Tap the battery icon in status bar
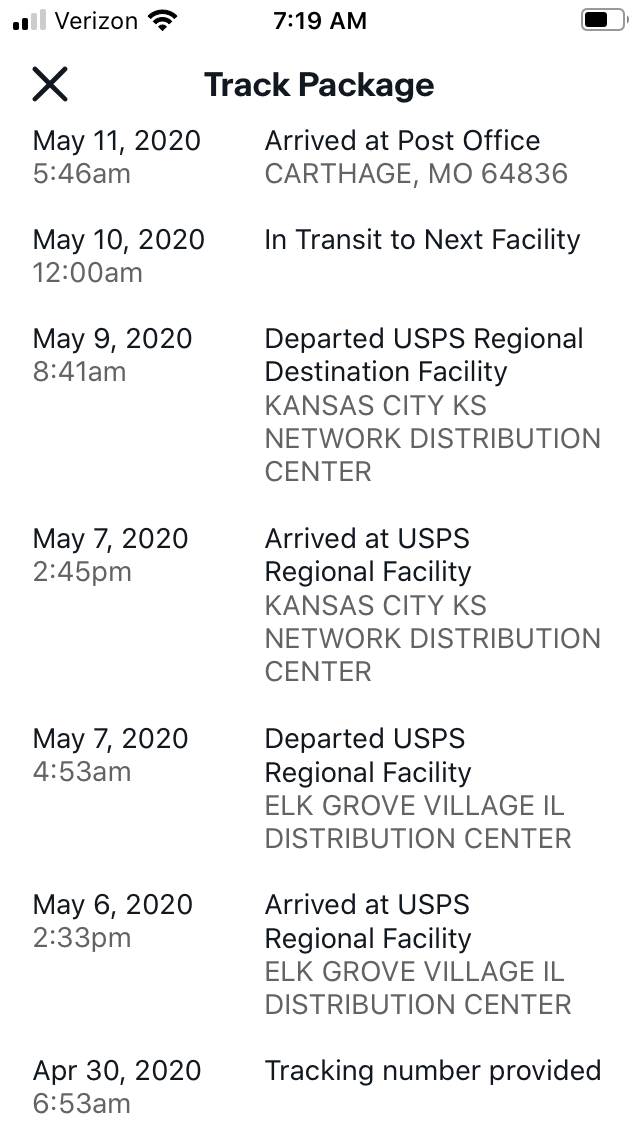This screenshot has width=640, height=1136. pyautogui.click(x=604, y=20)
